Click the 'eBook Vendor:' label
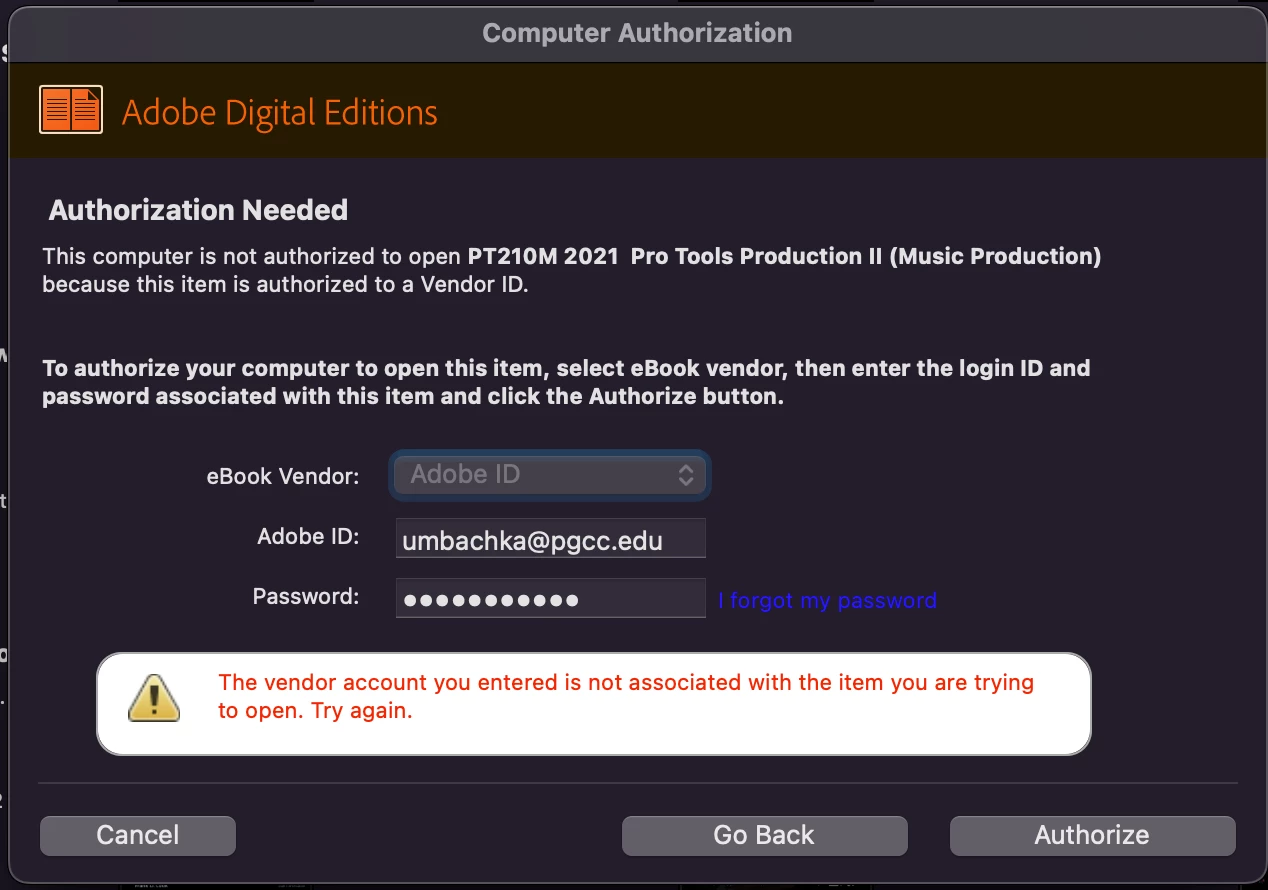 283,476
